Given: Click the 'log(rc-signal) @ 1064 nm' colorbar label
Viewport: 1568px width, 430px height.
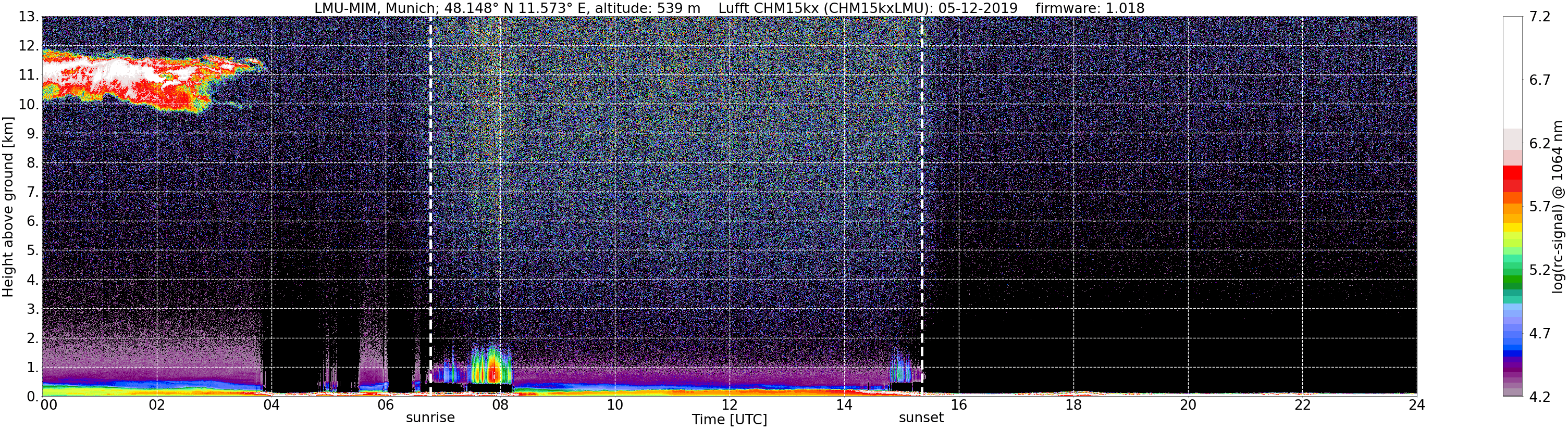Looking at the screenshot, I should pyautogui.click(x=1558, y=207).
